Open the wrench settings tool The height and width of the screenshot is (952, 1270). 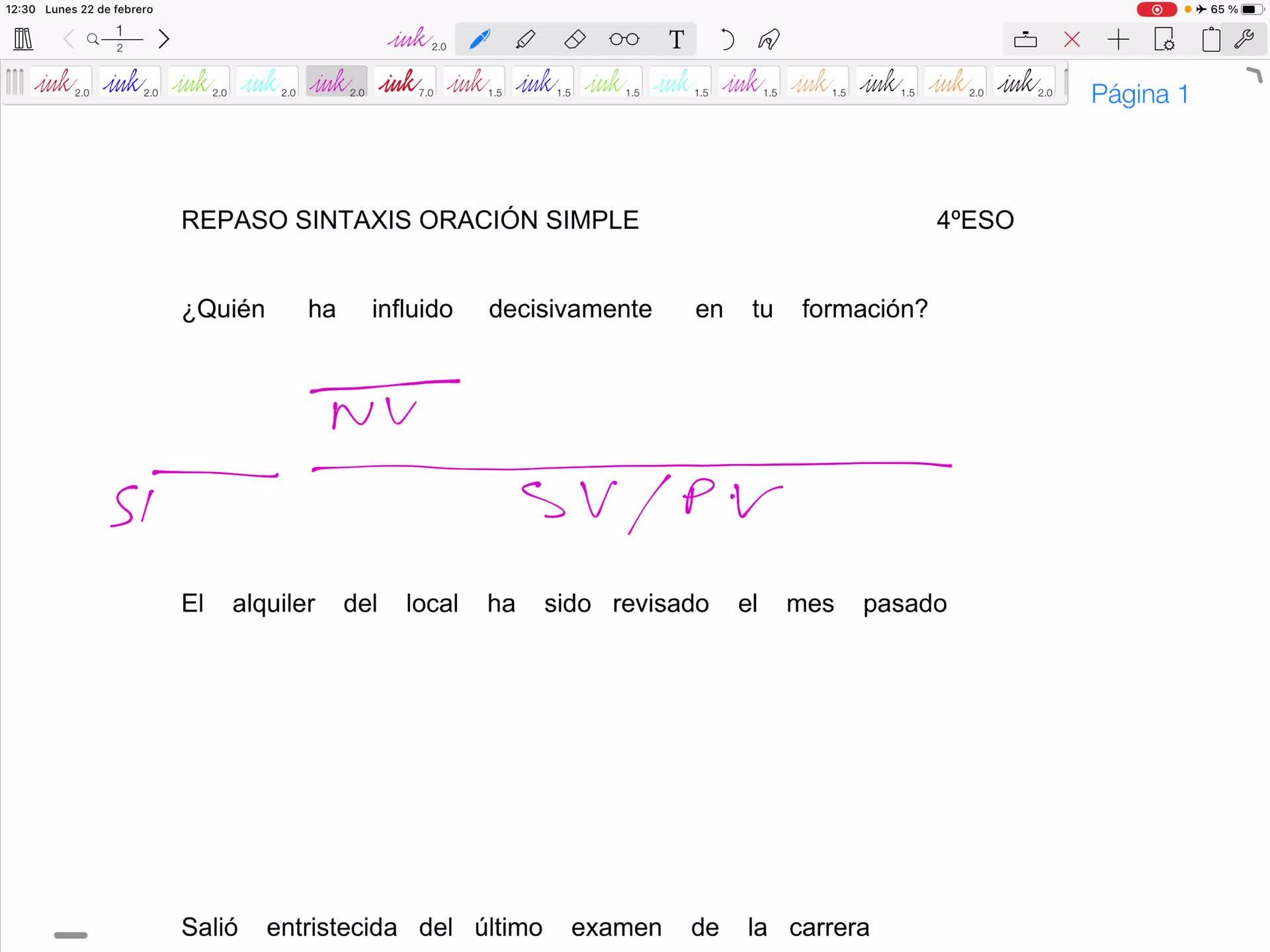click(x=1244, y=39)
